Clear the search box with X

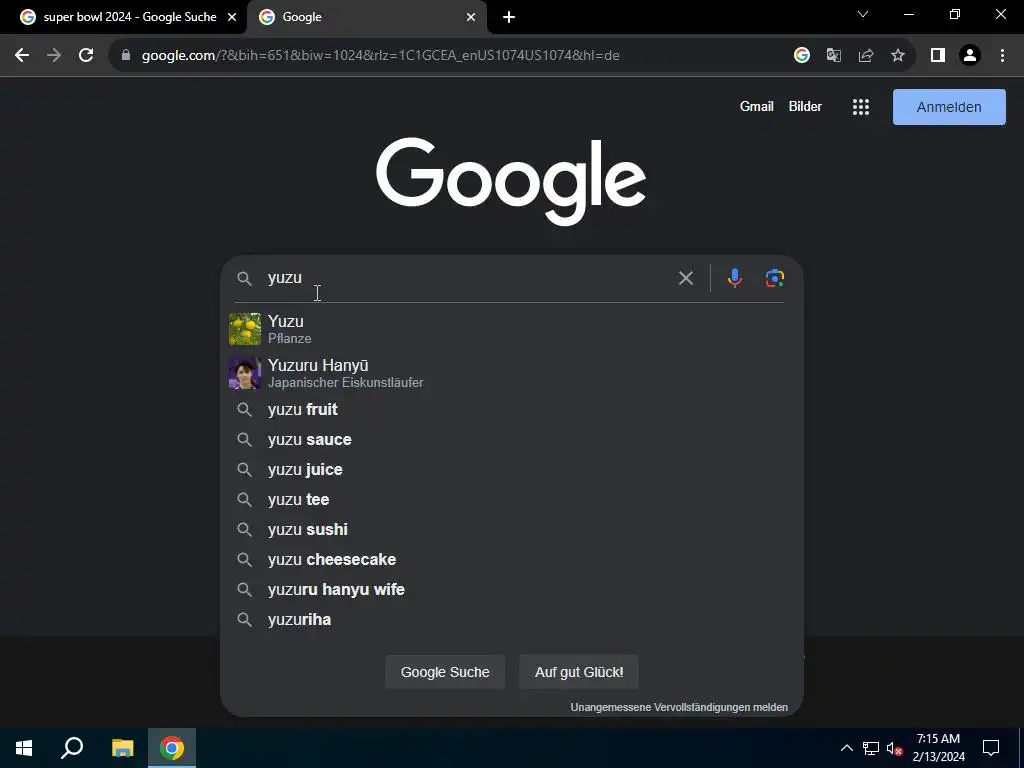[686, 278]
